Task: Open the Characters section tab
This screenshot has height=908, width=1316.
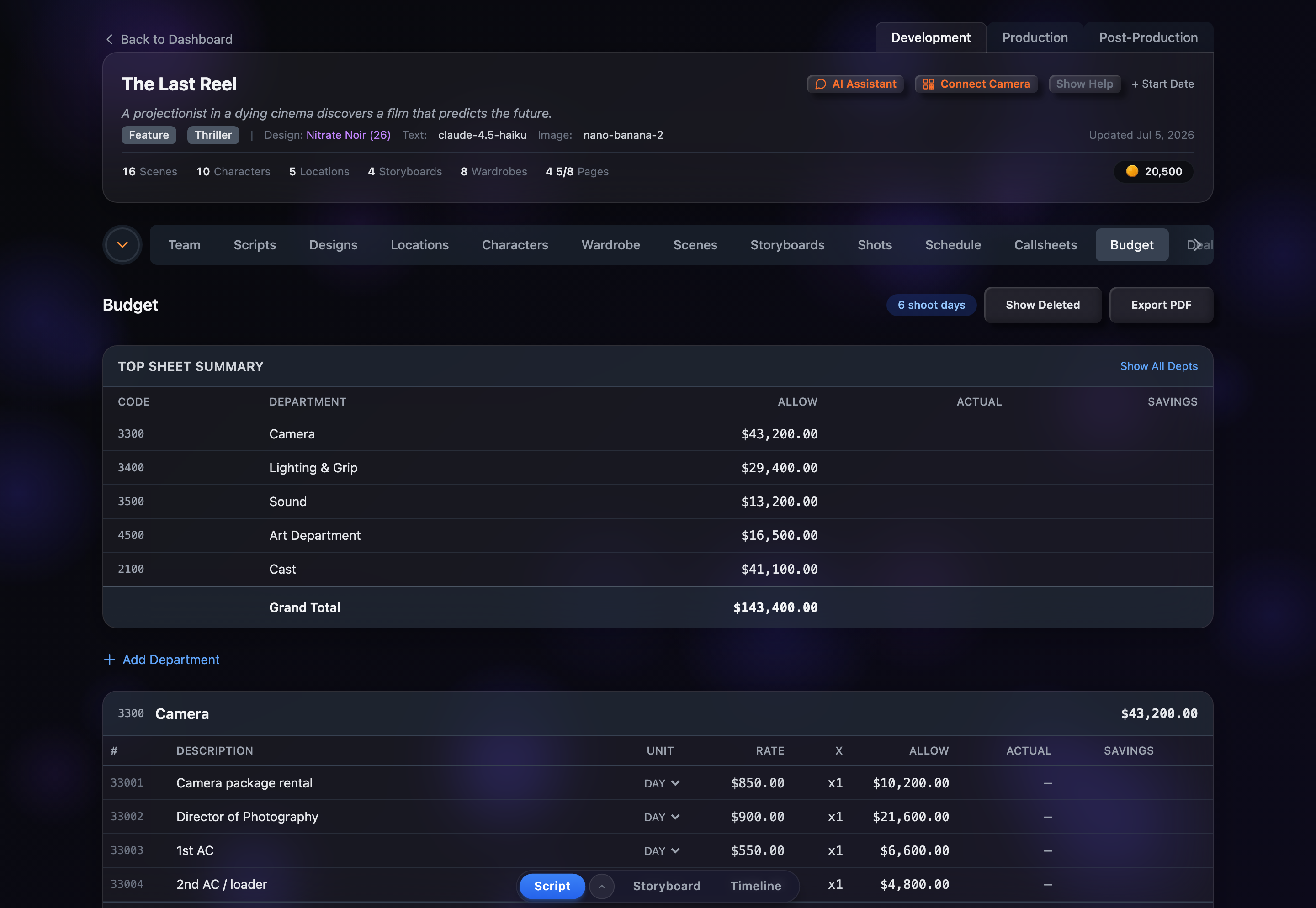Action: (515, 245)
